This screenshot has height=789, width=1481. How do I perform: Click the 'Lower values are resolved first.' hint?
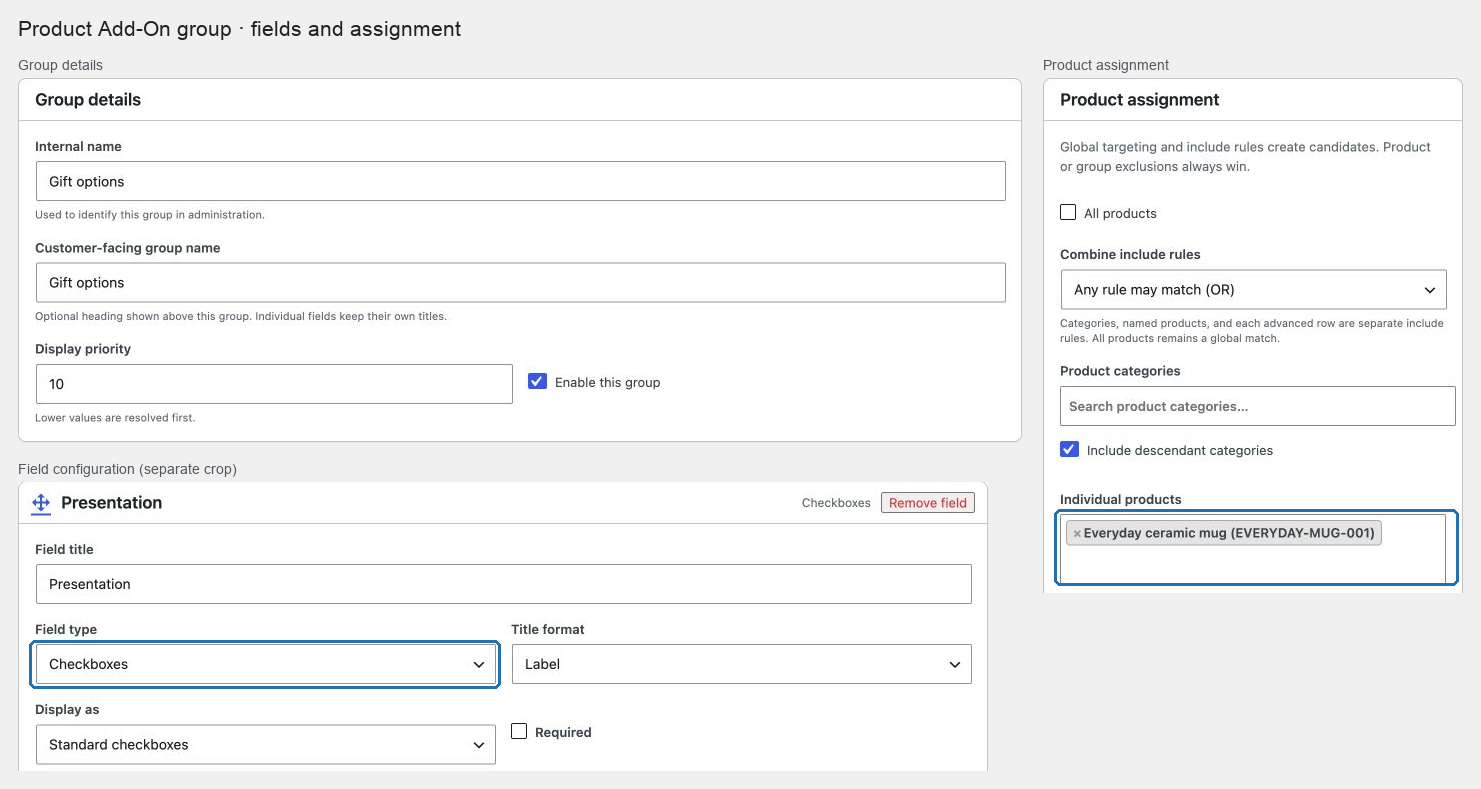(x=115, y=418)
